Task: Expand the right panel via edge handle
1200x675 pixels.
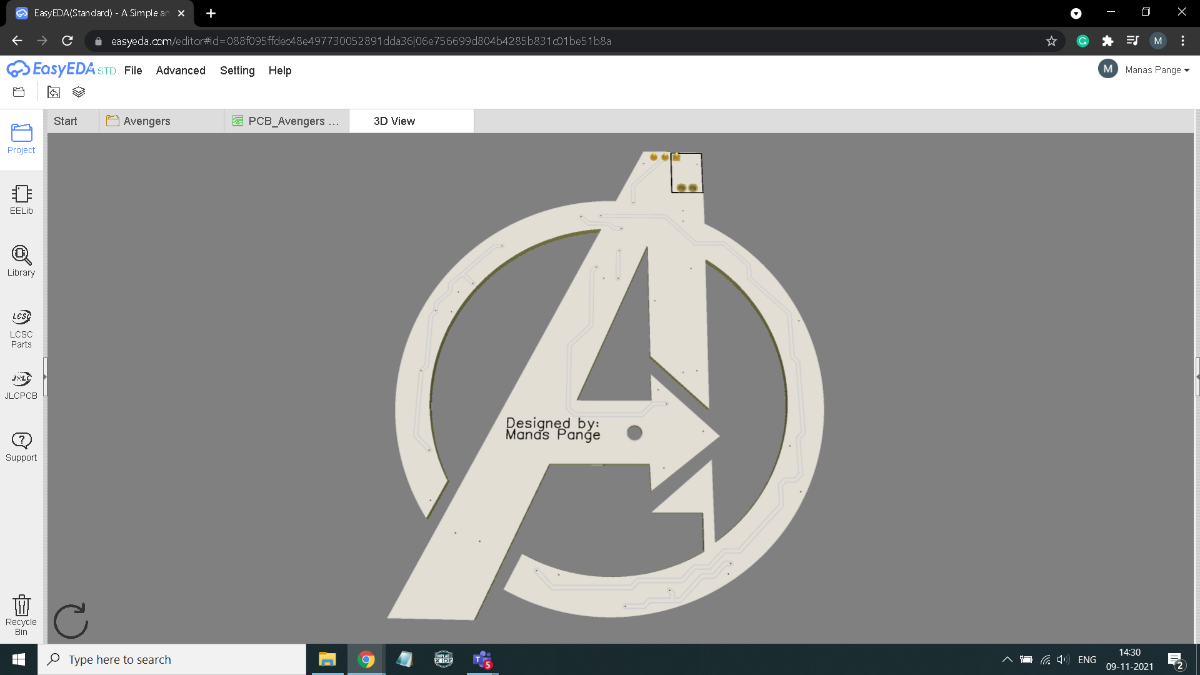Action: pos(1197,376)
